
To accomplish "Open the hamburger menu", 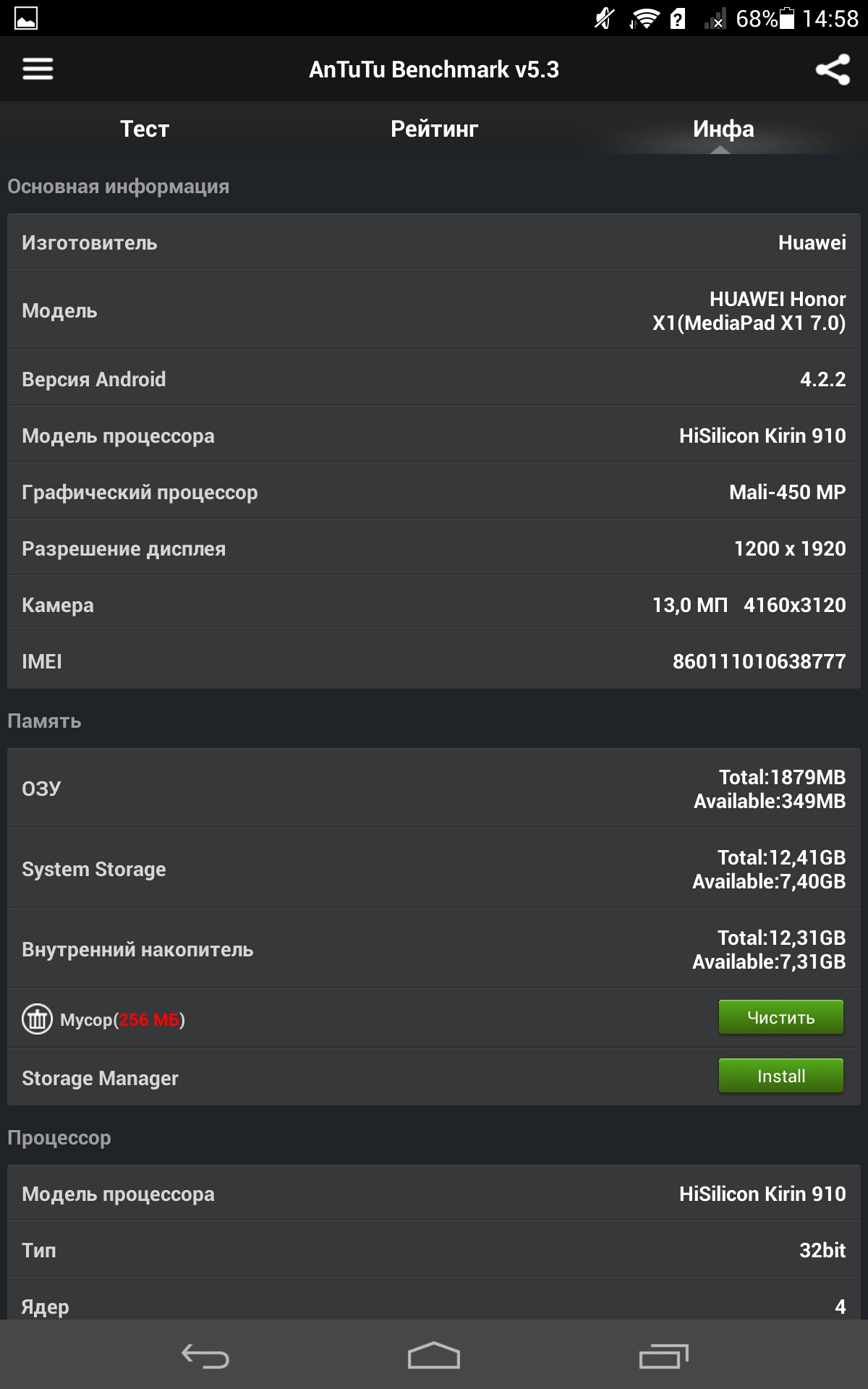I will [38, 69].
